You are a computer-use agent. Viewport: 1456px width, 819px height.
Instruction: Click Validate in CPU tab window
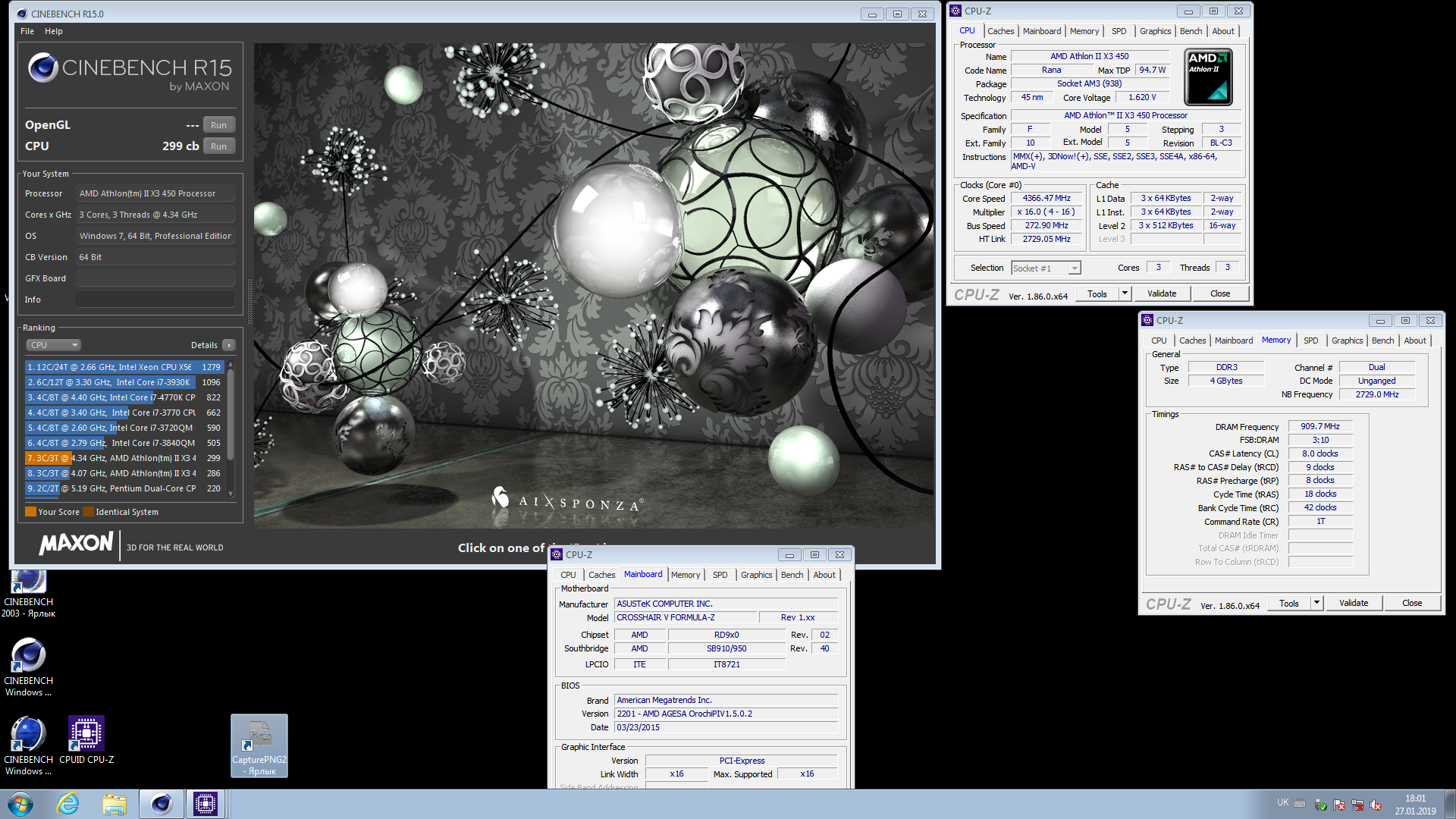click(x=1161, y=293)
